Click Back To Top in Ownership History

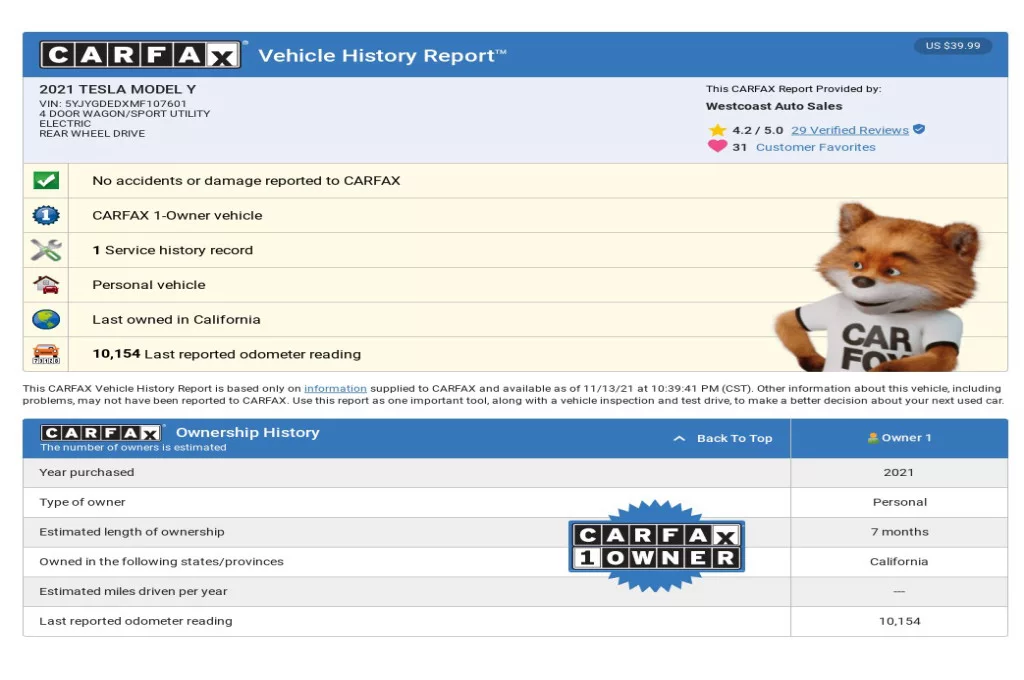[x=734, y=438]
